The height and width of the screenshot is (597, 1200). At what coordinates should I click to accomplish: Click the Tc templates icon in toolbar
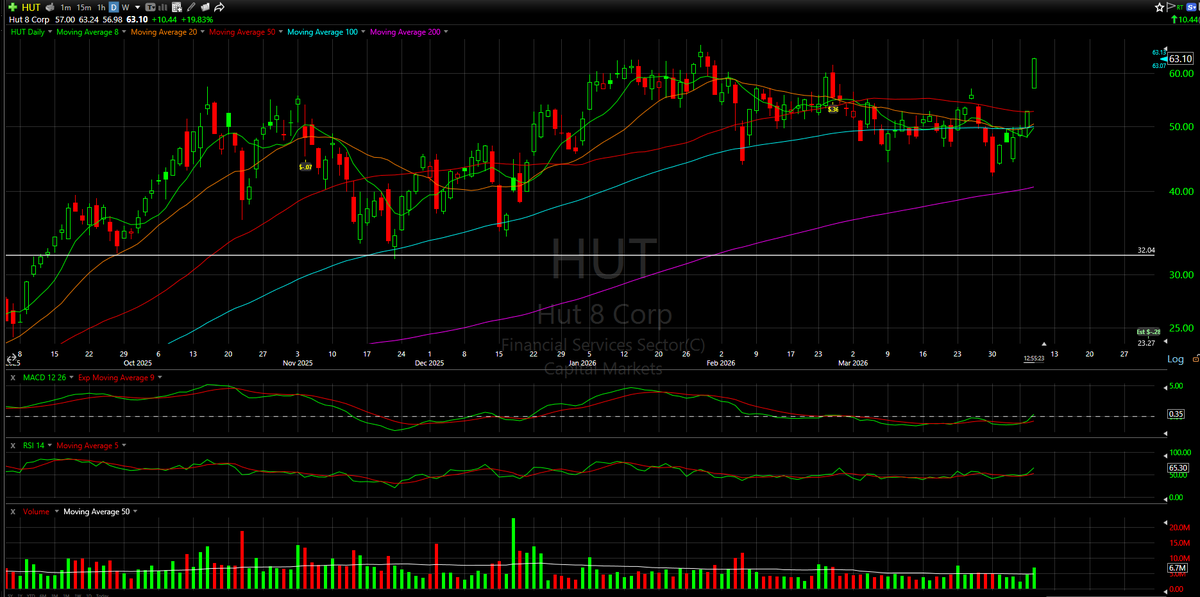[x=150, y=7]
